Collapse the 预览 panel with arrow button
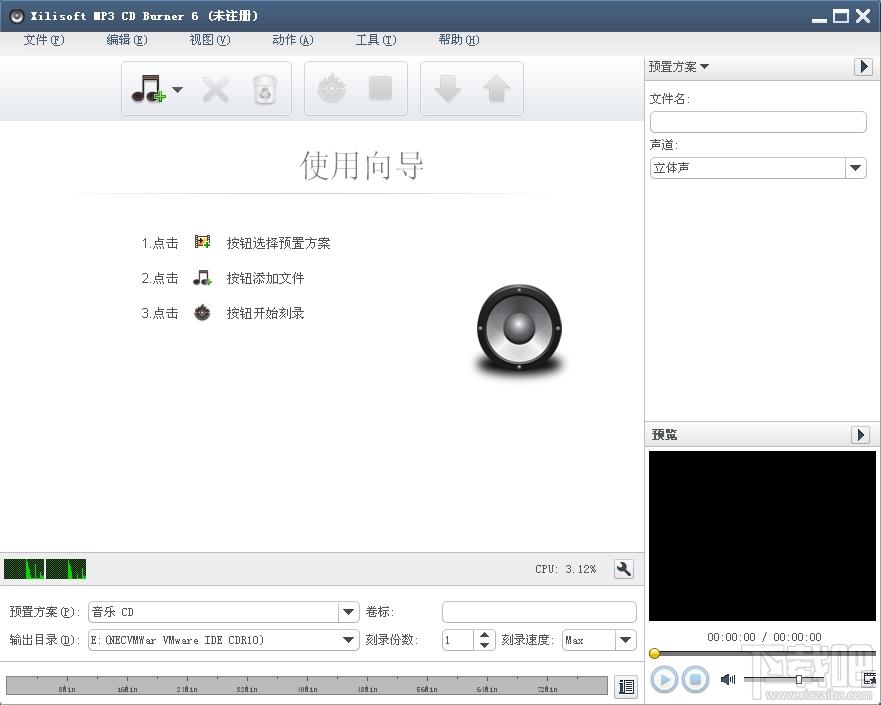 click(860, 435)
